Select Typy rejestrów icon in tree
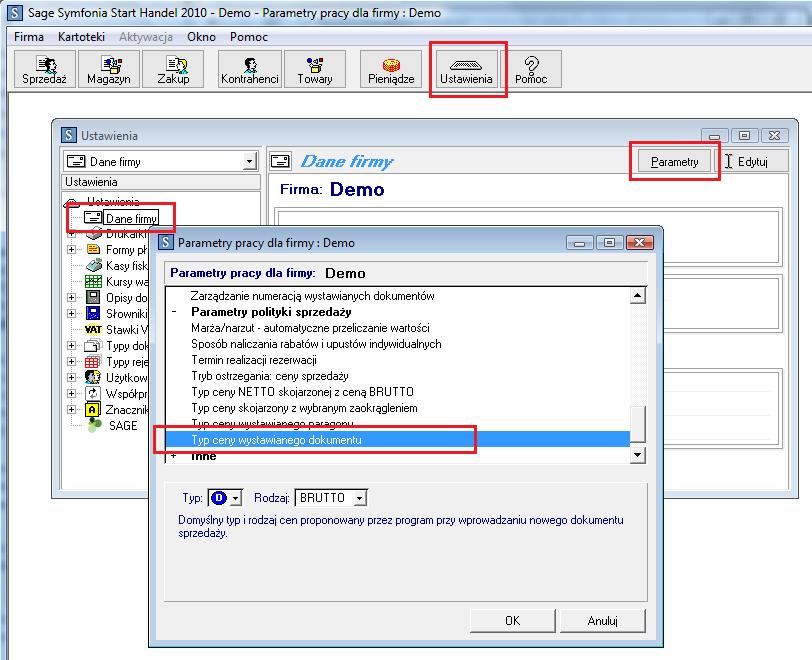This screenshot has width=812, height=660. point(93,362)
